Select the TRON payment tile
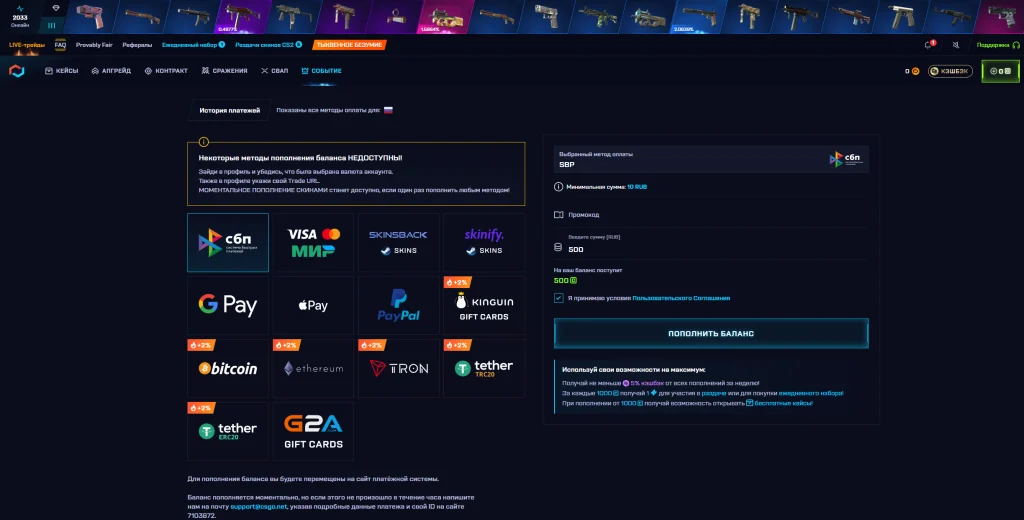This screenshot has width=1024, height=520. click(398, 368)
